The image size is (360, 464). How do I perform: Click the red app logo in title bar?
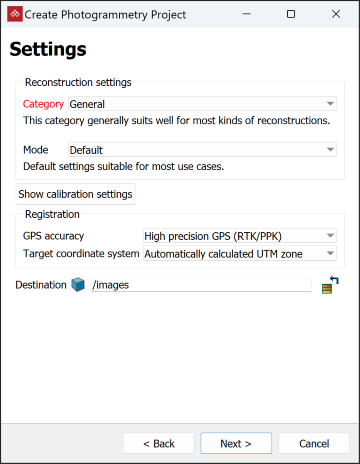15,14
